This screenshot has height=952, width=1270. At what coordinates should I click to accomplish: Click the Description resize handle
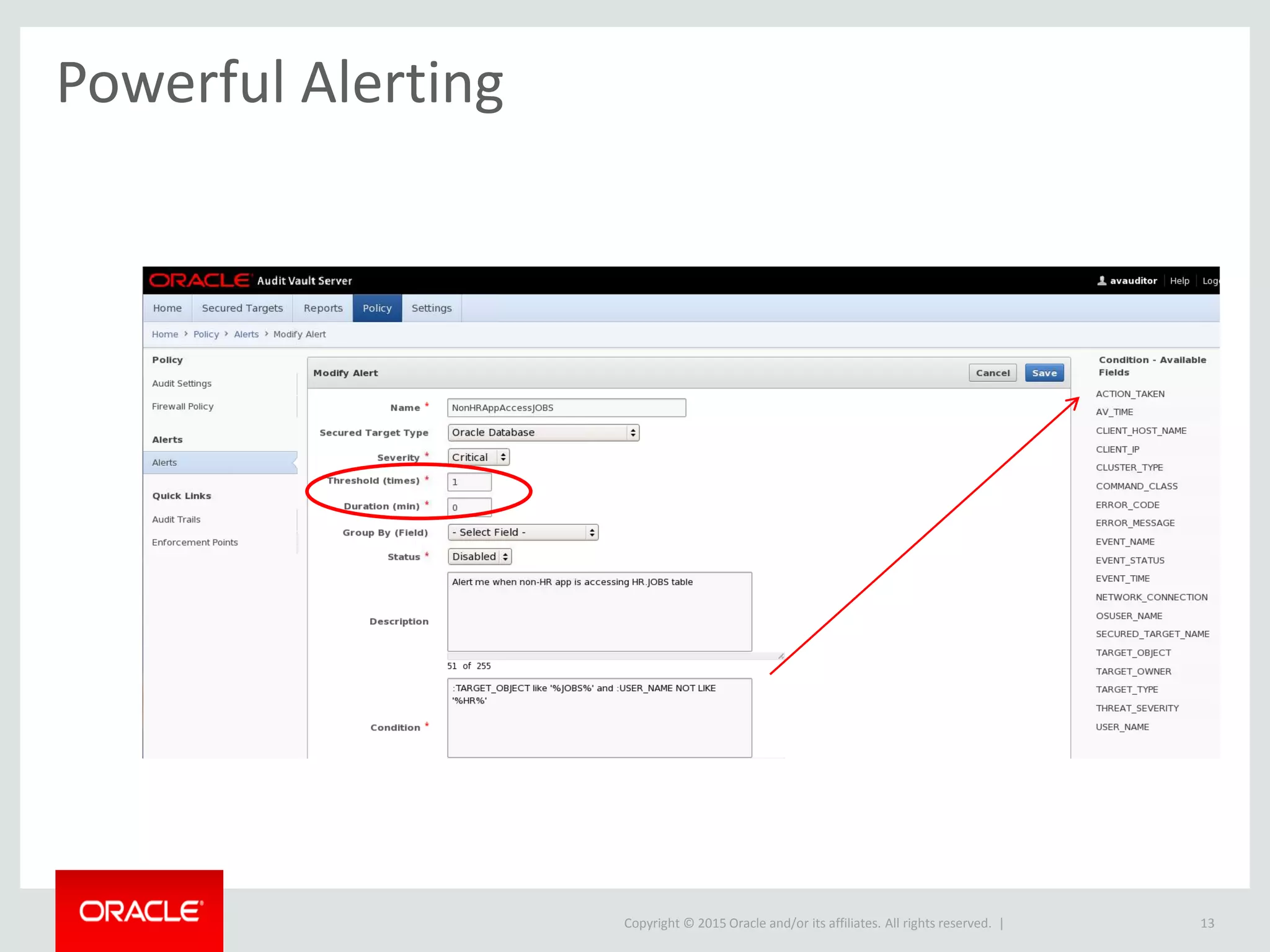point(781,656)
